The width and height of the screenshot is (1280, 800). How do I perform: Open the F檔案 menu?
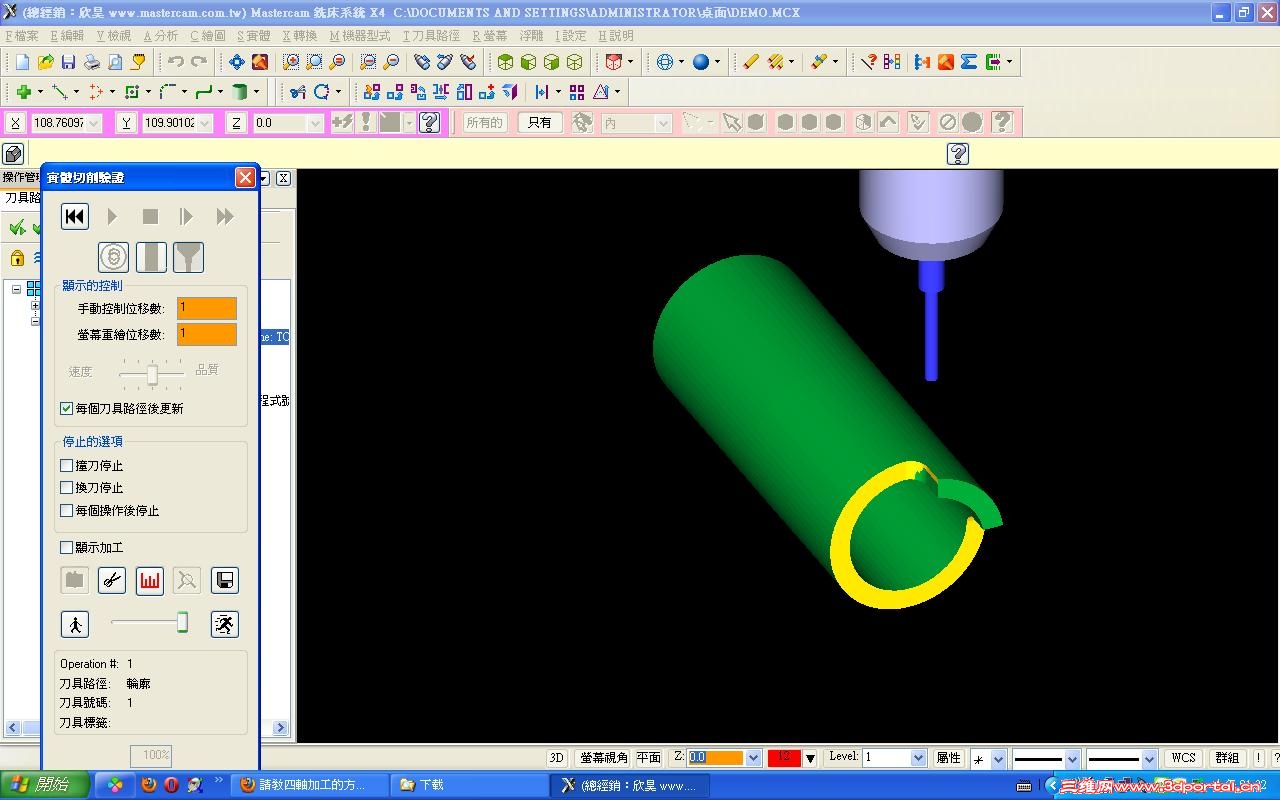pyautogui.click(x=22, y=36)
